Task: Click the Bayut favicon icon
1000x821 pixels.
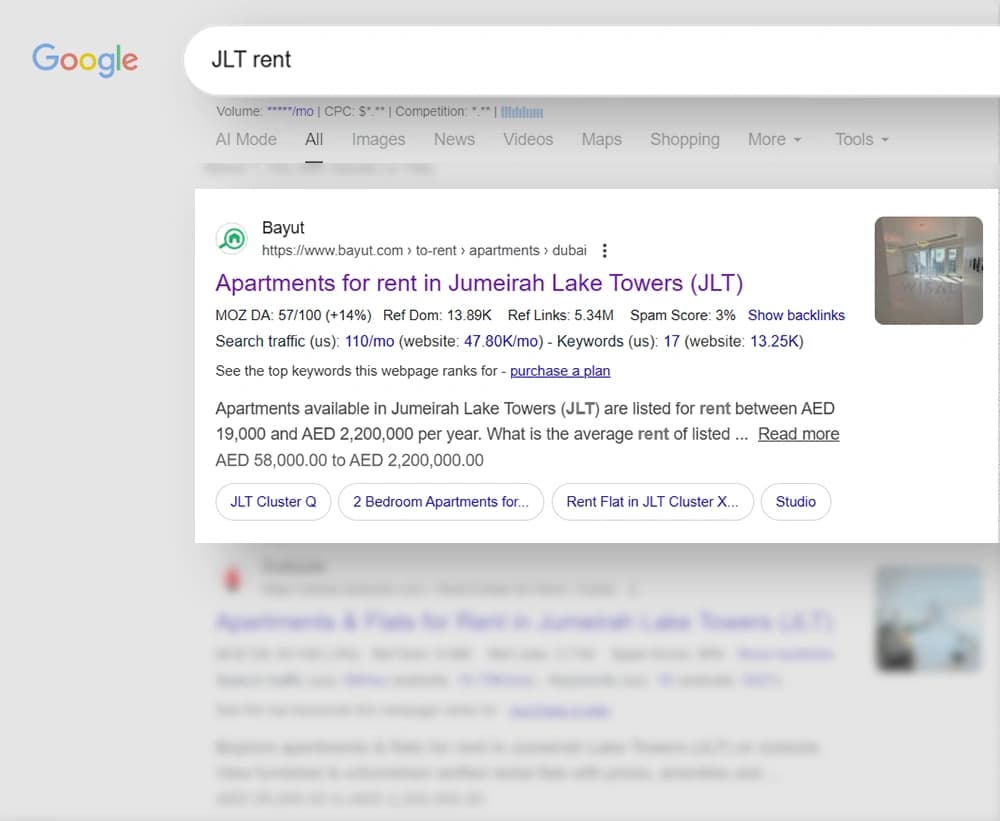Action: [232, 239]
